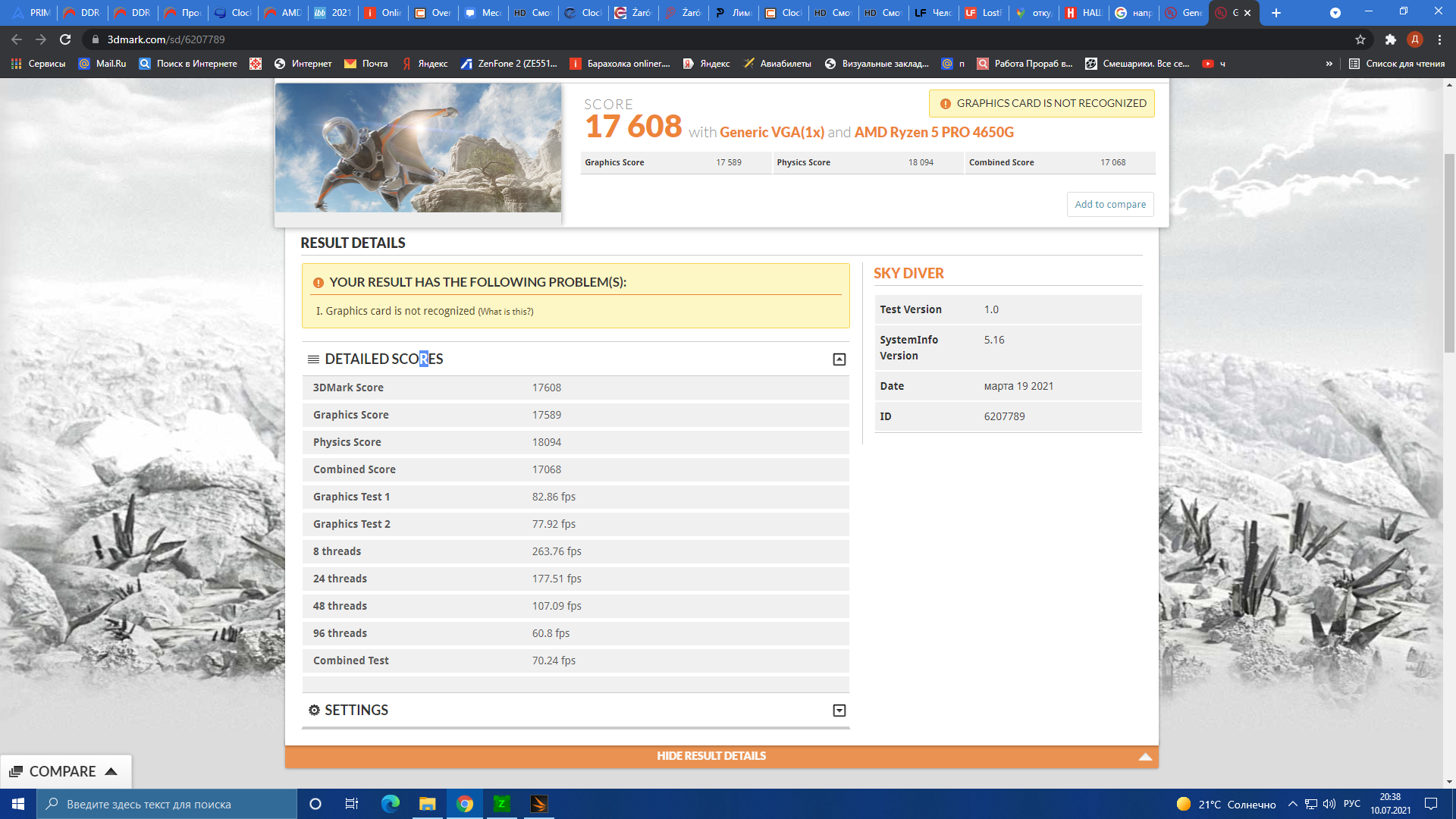Viewport: 1456px width, 819px height.
Task: Click the Windows taskbar search box
Action: (167, 804)
